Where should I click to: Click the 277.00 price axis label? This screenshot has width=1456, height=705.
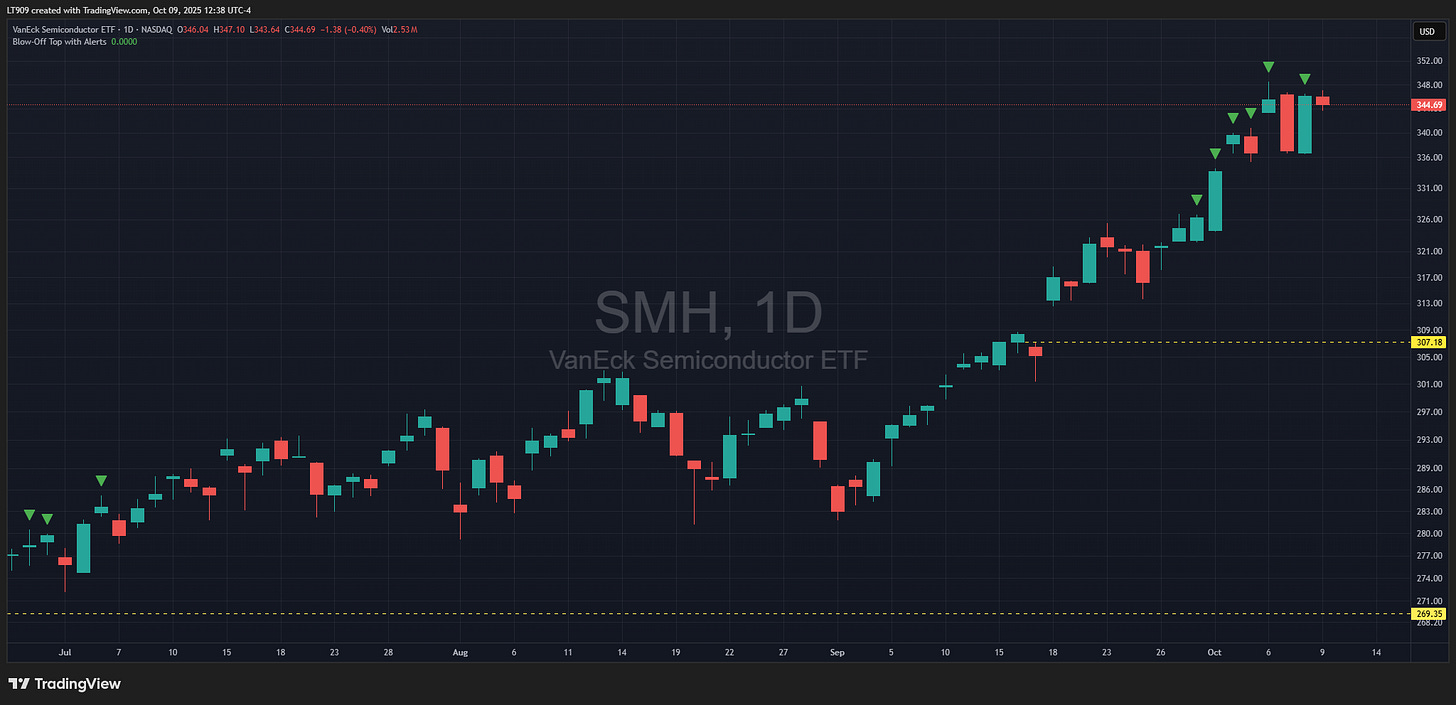coord(1428,555)
